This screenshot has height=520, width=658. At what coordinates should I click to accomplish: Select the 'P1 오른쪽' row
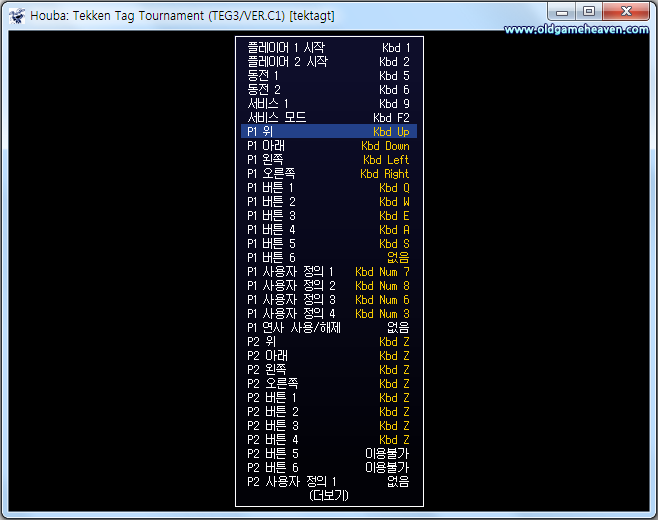pos(329,174)
